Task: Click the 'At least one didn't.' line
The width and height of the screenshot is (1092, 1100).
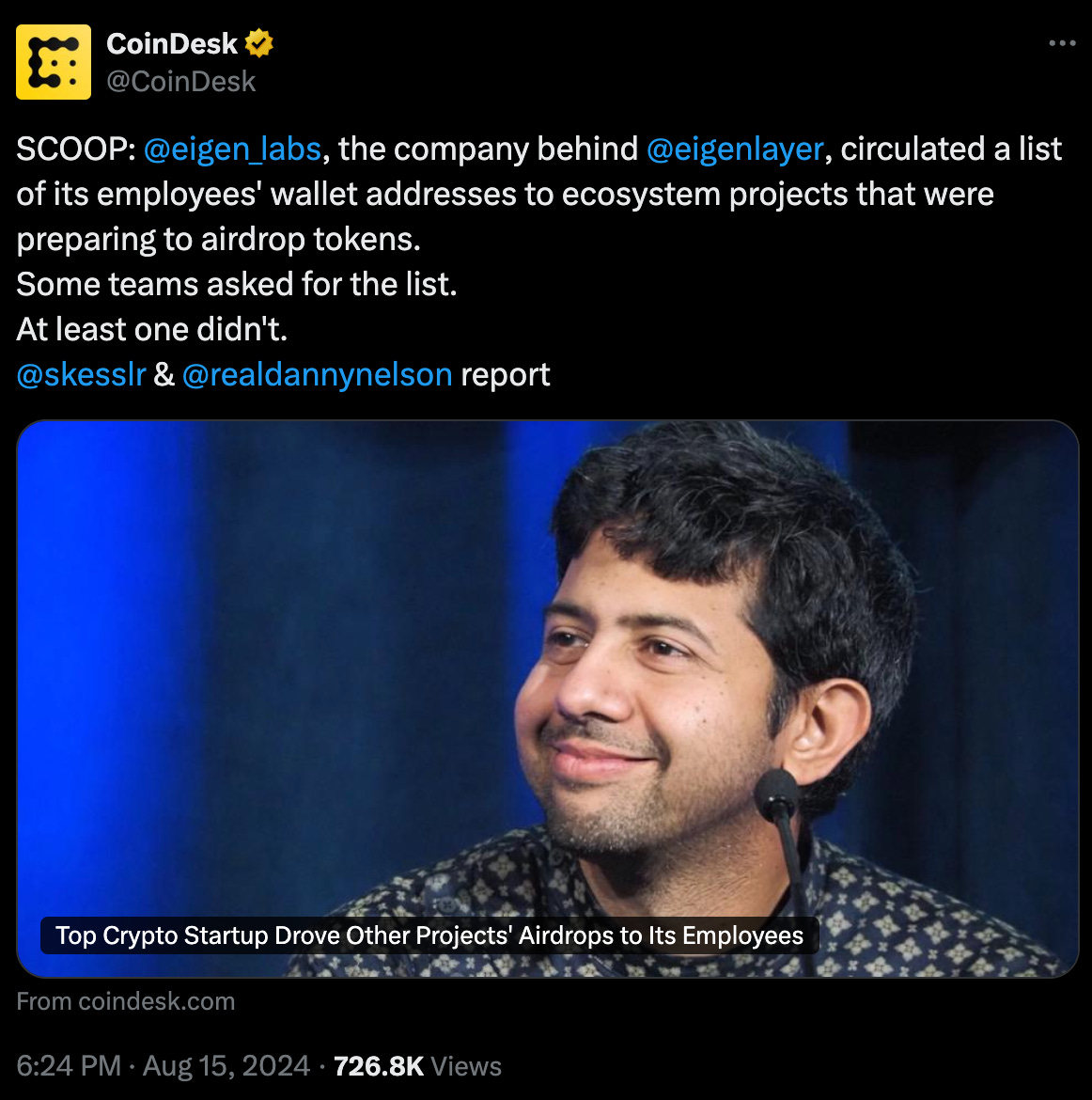Action: click(x=151, y=329)
